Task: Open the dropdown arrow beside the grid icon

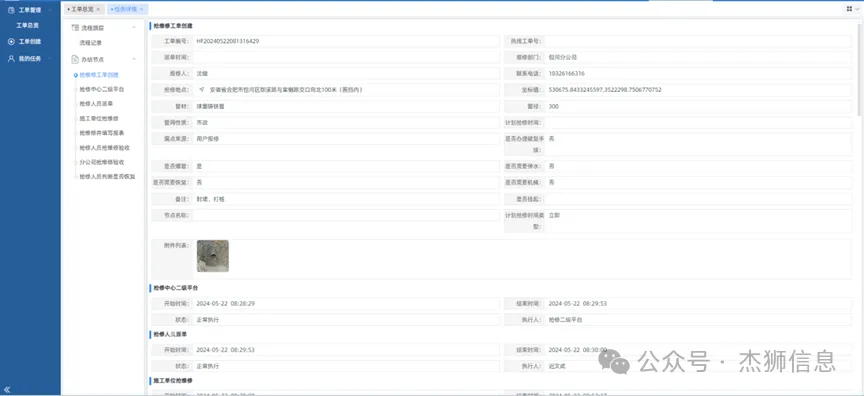Action: coord(857,9)
